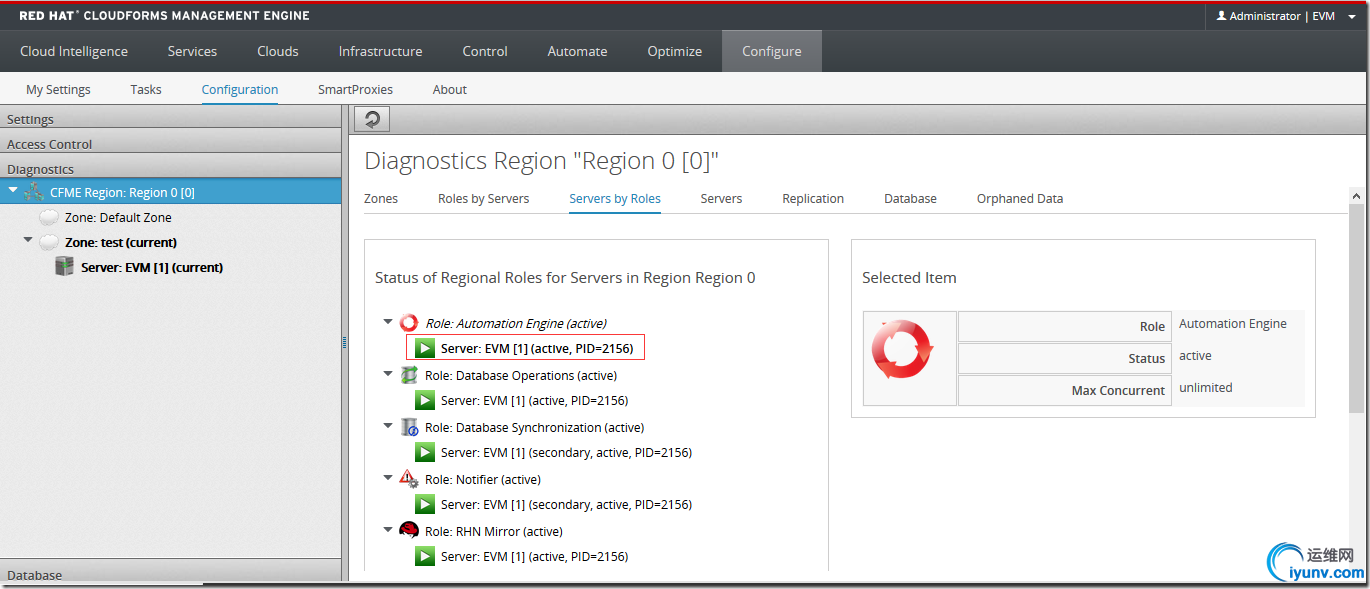Switch to the Replication tab

[813, 198]
